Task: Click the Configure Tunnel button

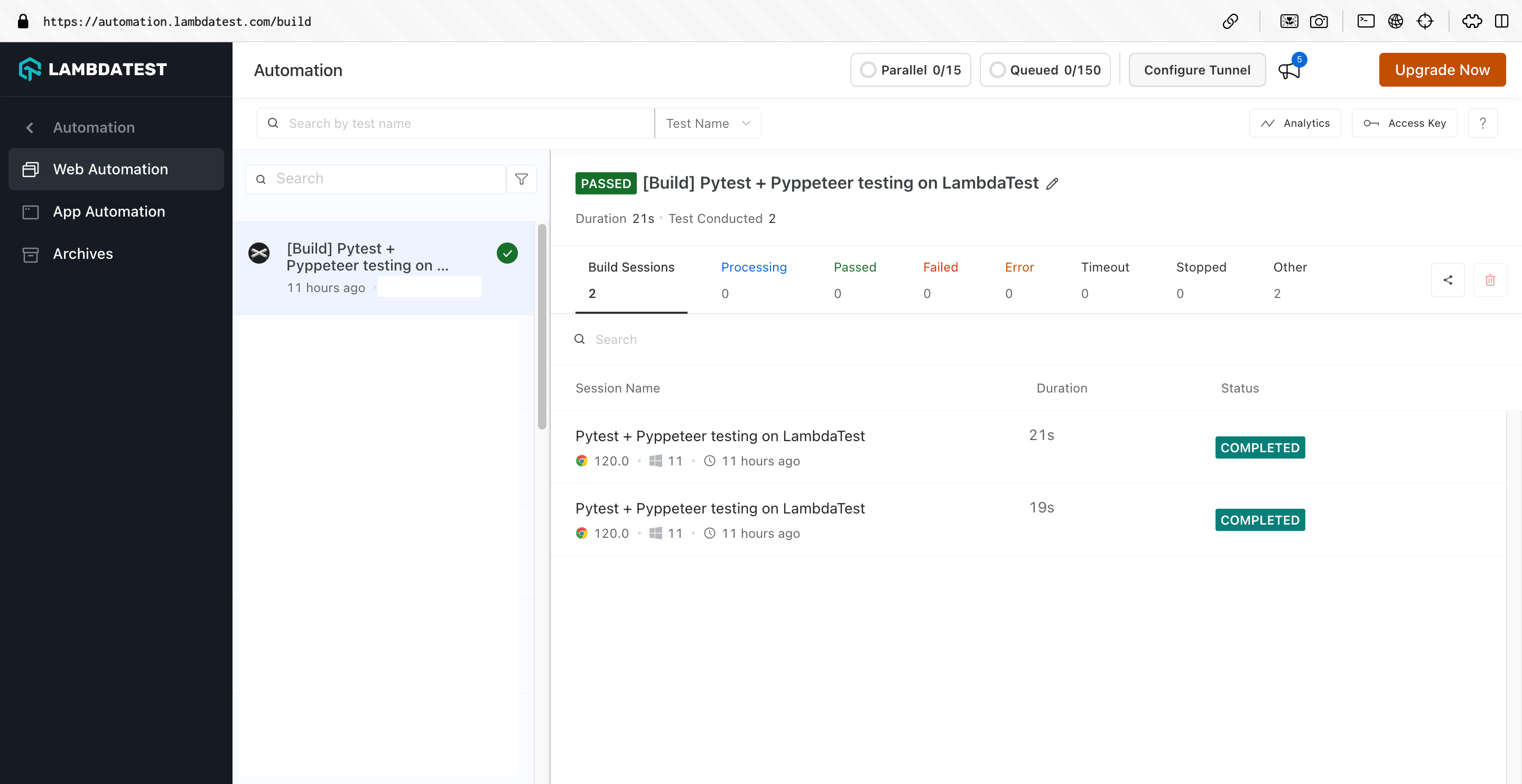Action: 1197,70
